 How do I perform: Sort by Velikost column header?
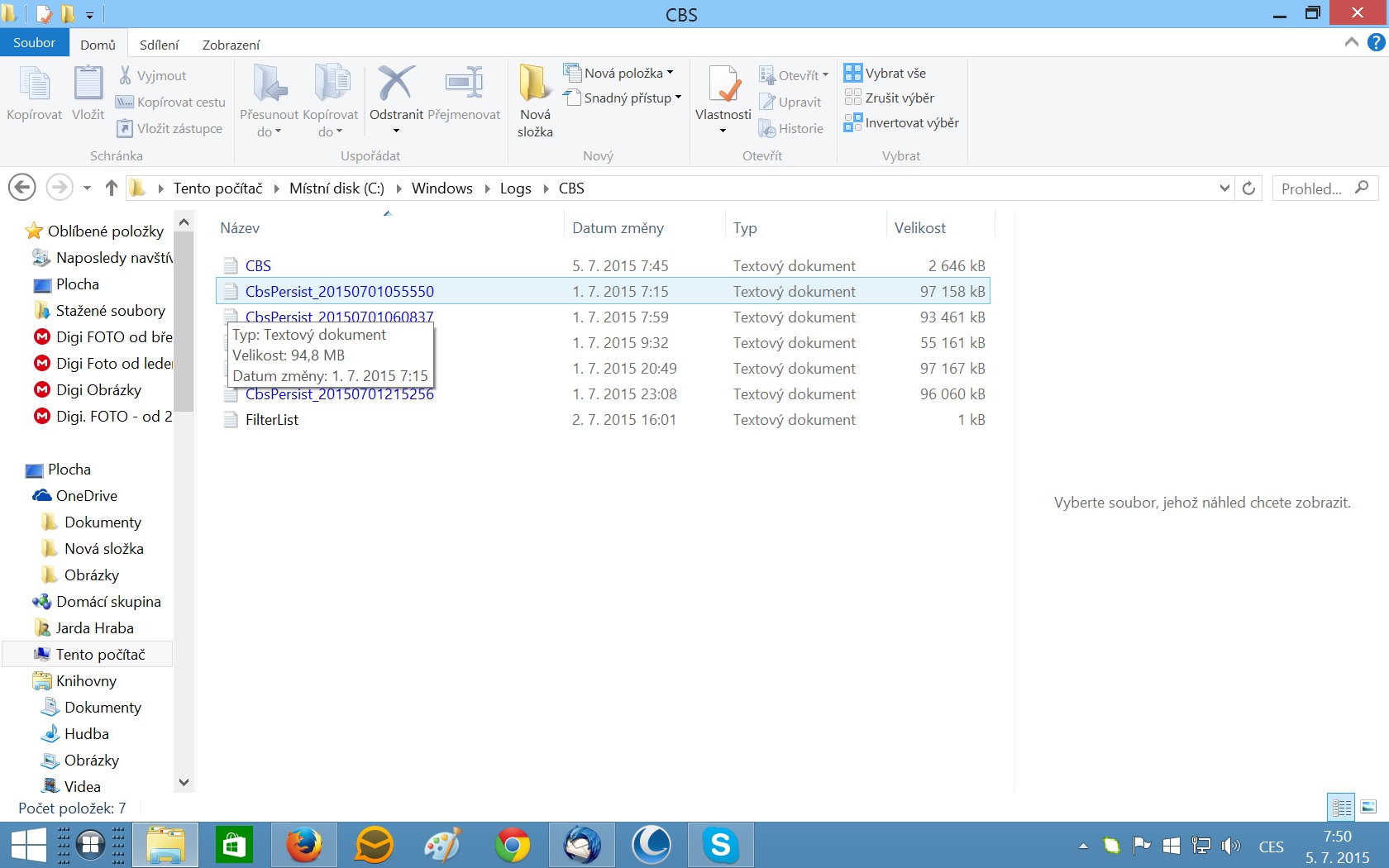coord(919,228)
